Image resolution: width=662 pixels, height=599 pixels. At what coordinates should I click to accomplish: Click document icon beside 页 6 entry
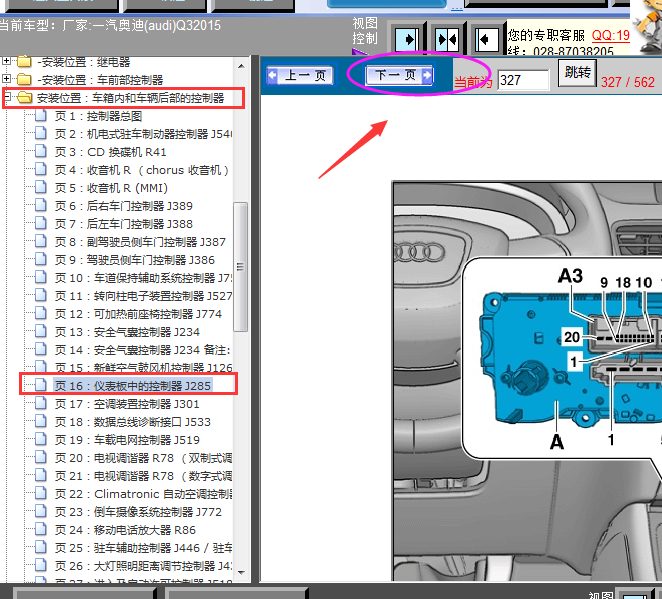(41, 205)
